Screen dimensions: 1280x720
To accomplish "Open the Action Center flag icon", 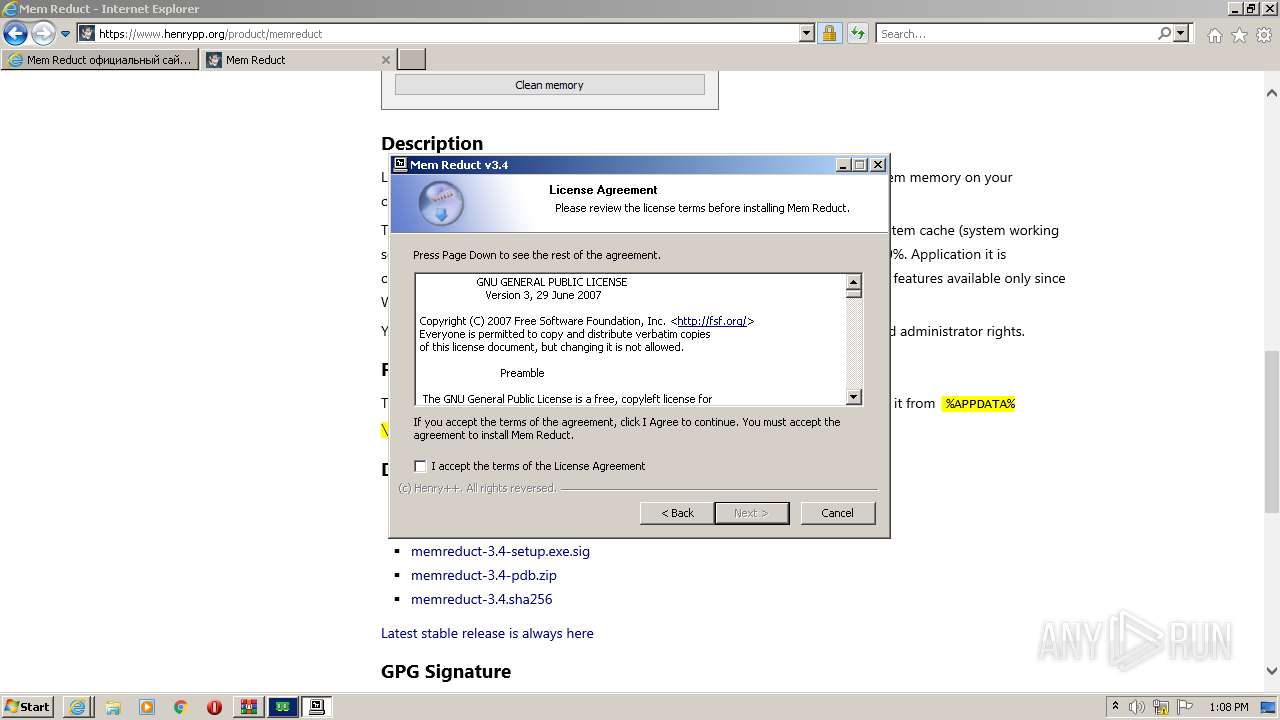I will click(1185, 707).
